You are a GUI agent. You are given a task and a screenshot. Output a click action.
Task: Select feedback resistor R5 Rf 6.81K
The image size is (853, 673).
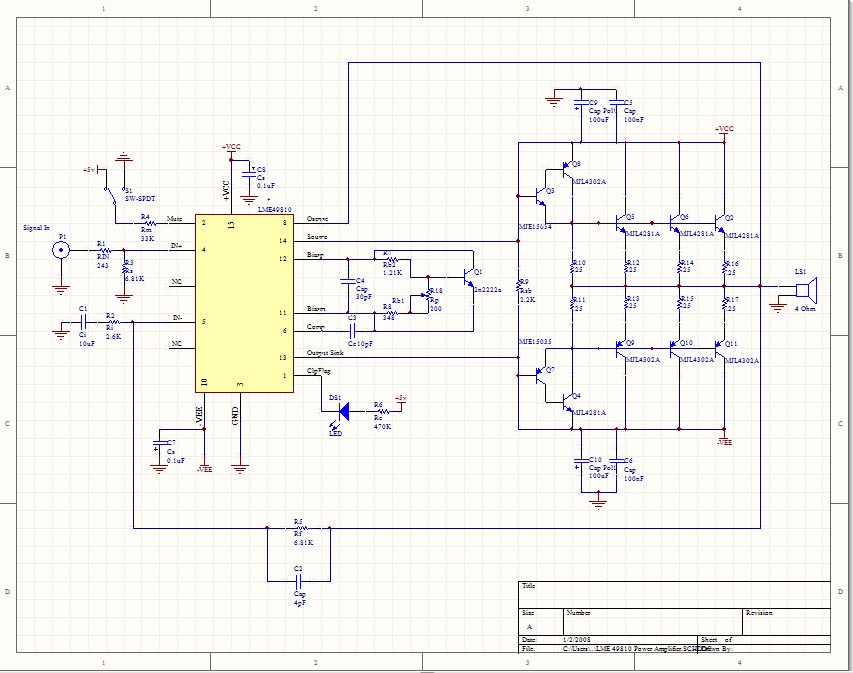(300, 528)
